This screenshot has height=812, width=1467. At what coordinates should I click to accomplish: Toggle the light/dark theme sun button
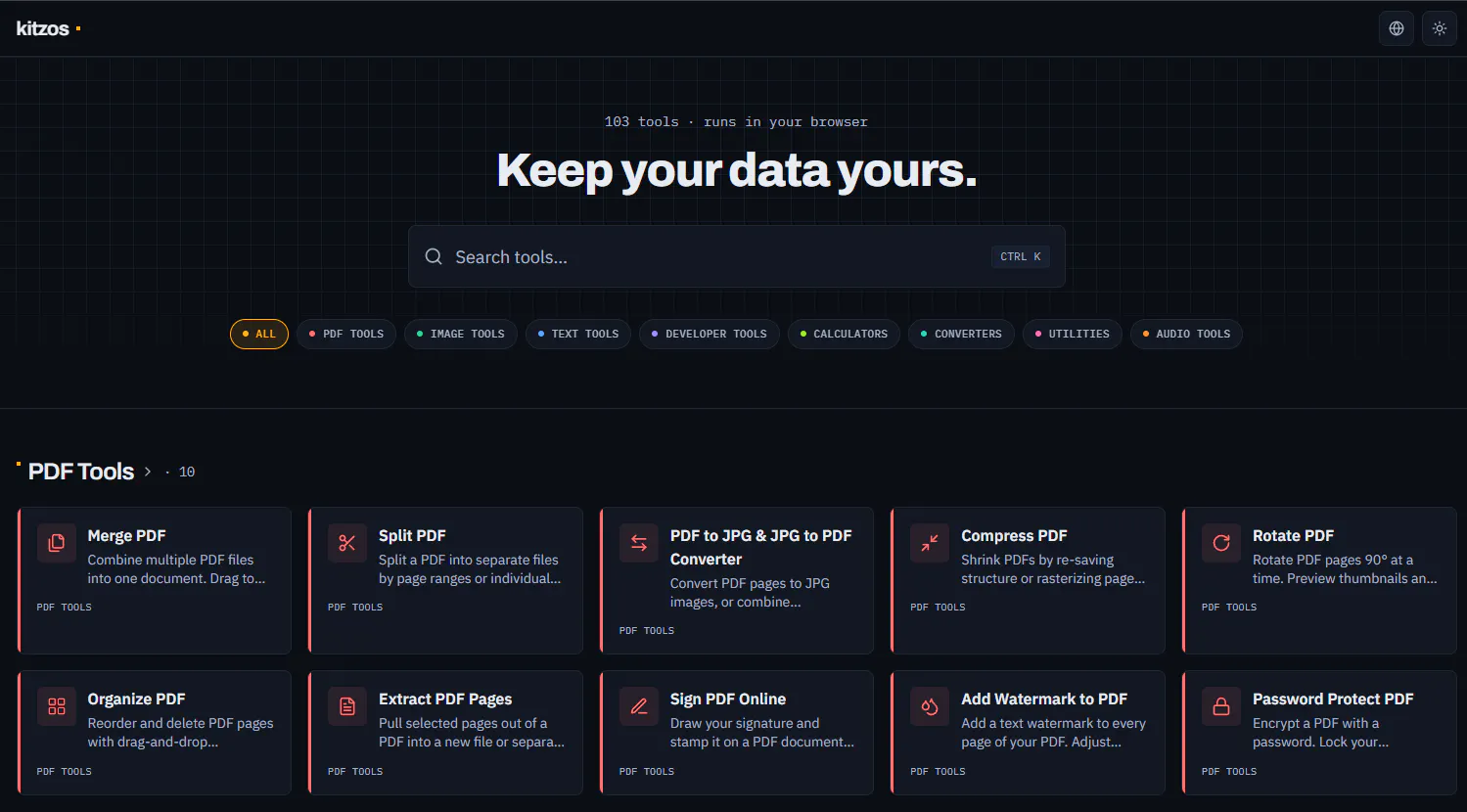pos(1440,28)
